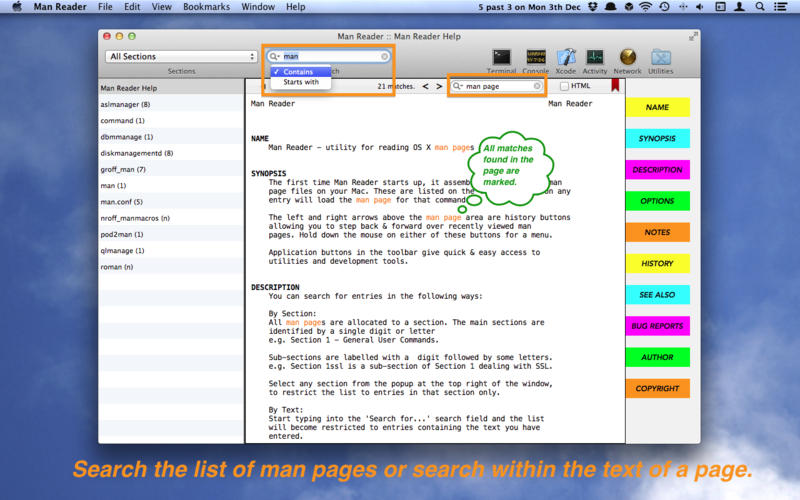Image resolution: width=800 pixels, height=500 pixels.
Task: Clear the 'man page' search field
Action: tap(537, 87)
